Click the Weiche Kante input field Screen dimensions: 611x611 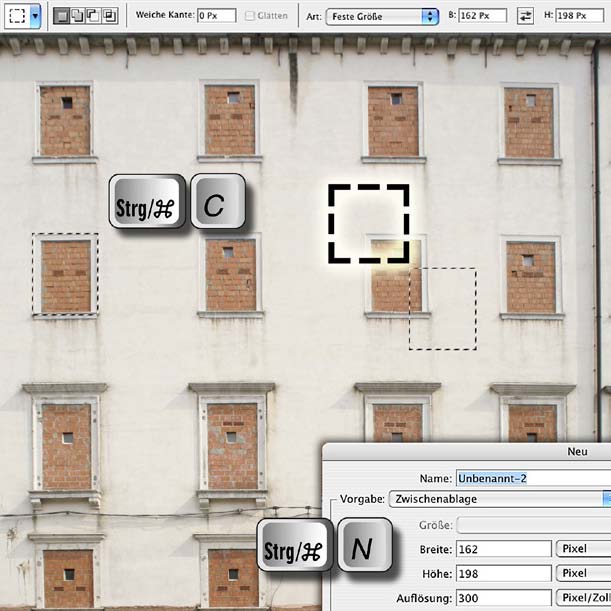click(215, 16)
